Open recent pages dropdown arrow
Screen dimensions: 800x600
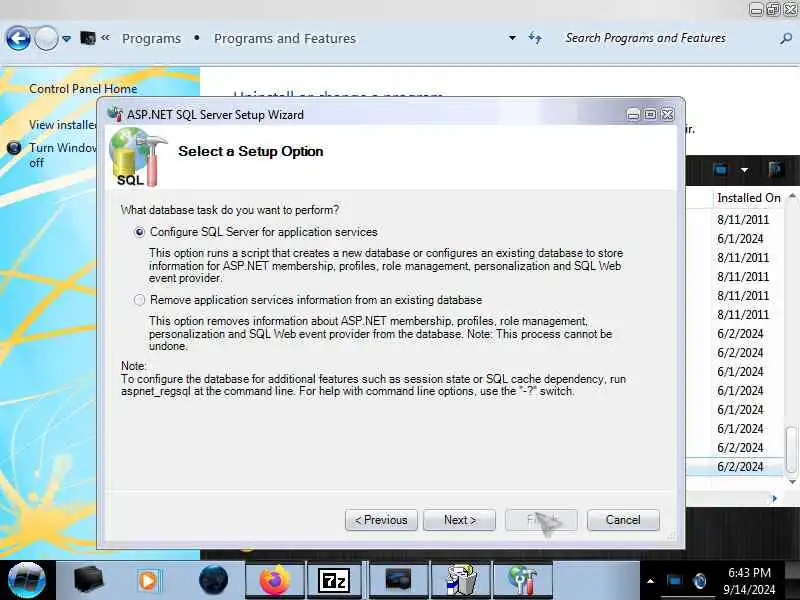[x=66, y=38]
